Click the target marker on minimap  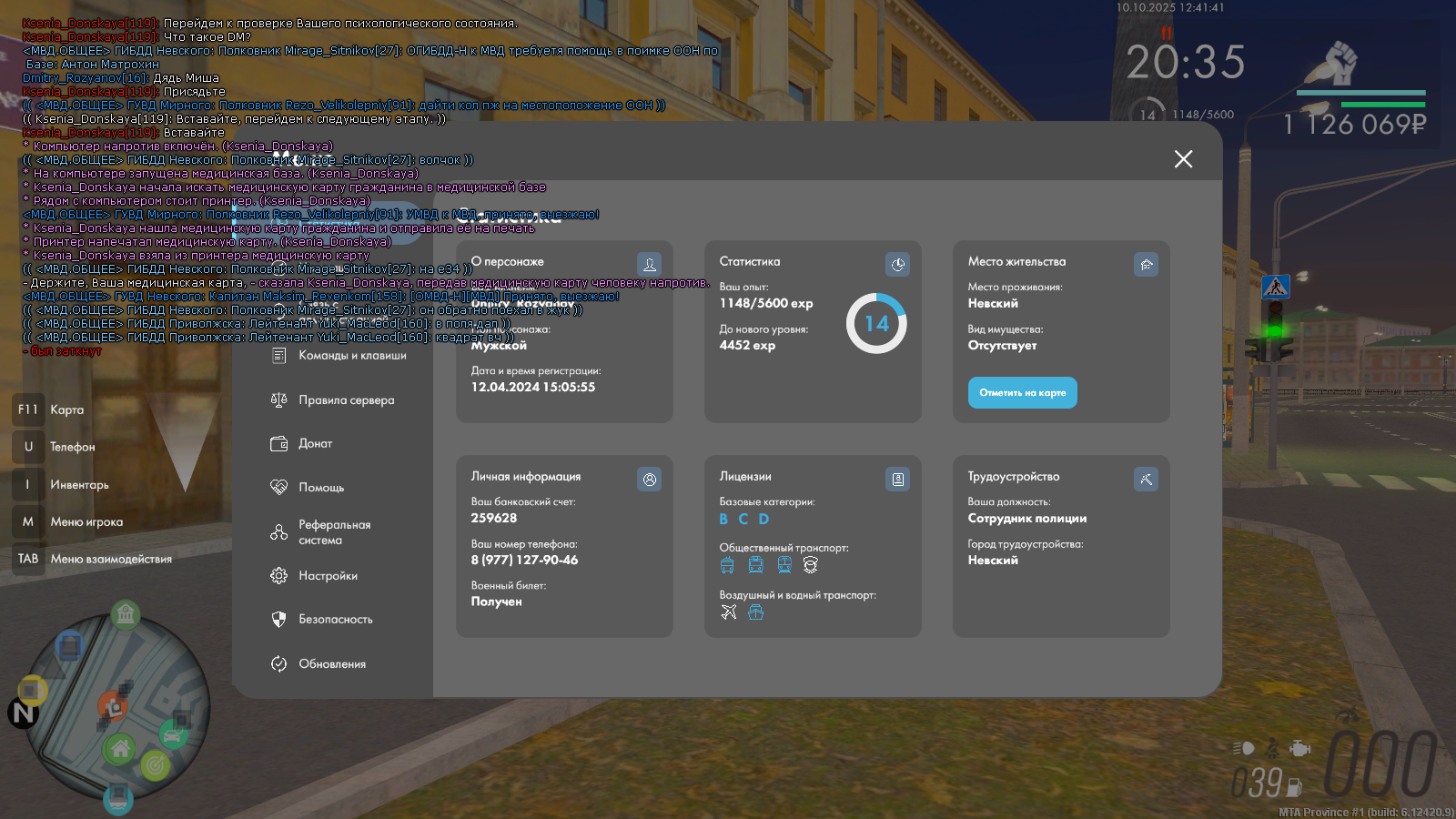click(x=156, y=765)
